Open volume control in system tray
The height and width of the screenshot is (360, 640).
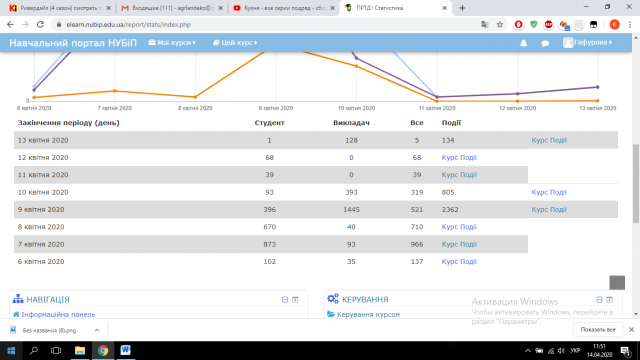pyautogui.click(x=562, y=351)
